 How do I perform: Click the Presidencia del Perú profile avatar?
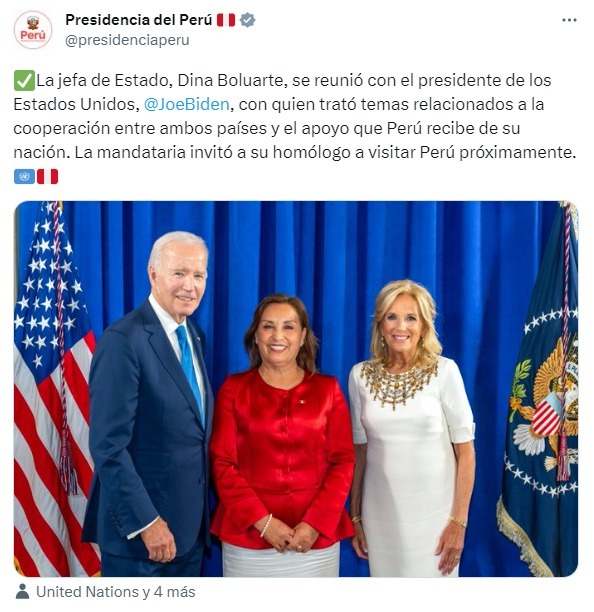[33, 30]
